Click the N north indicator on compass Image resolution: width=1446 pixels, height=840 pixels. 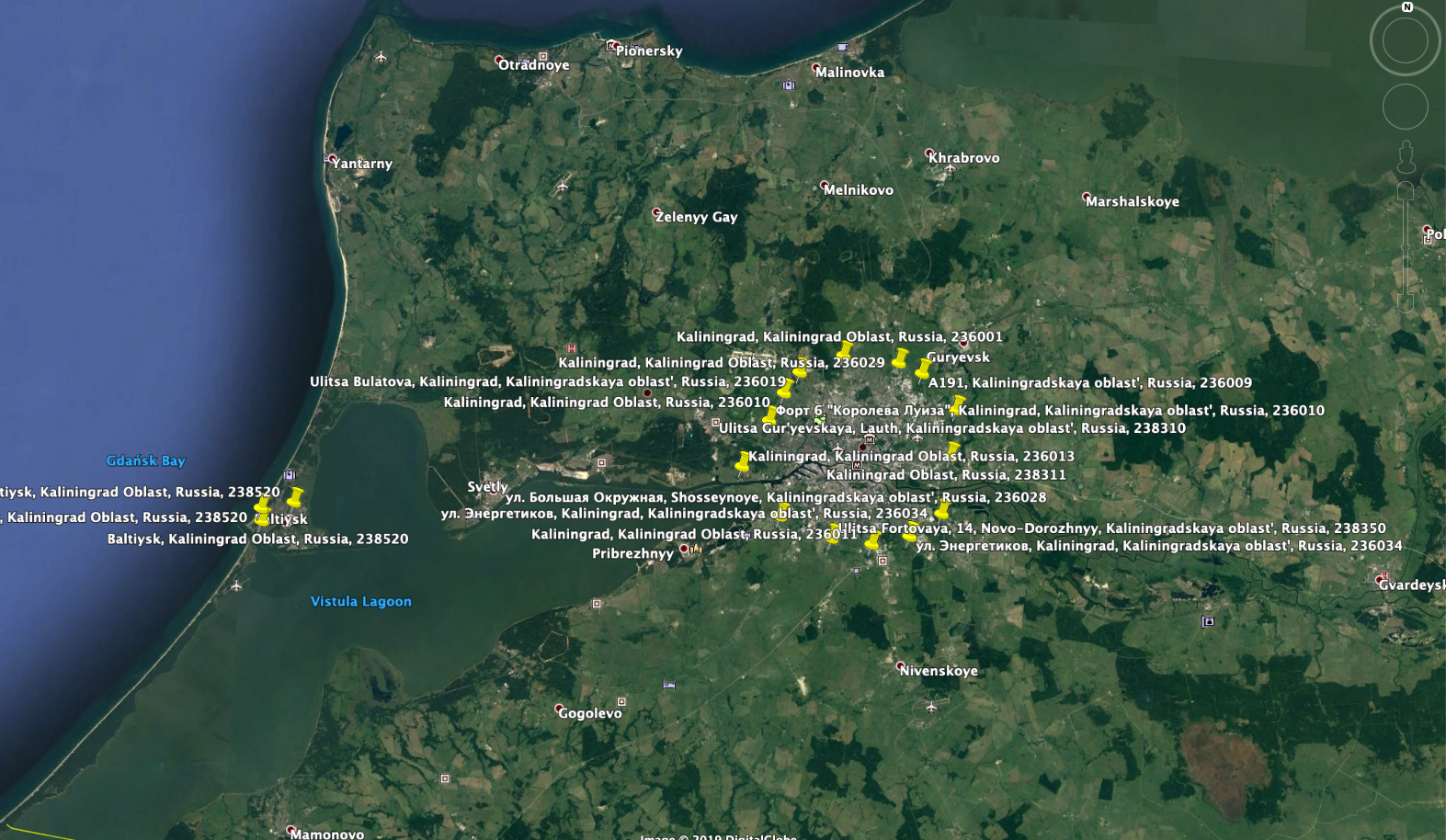tap(1406, 7)
